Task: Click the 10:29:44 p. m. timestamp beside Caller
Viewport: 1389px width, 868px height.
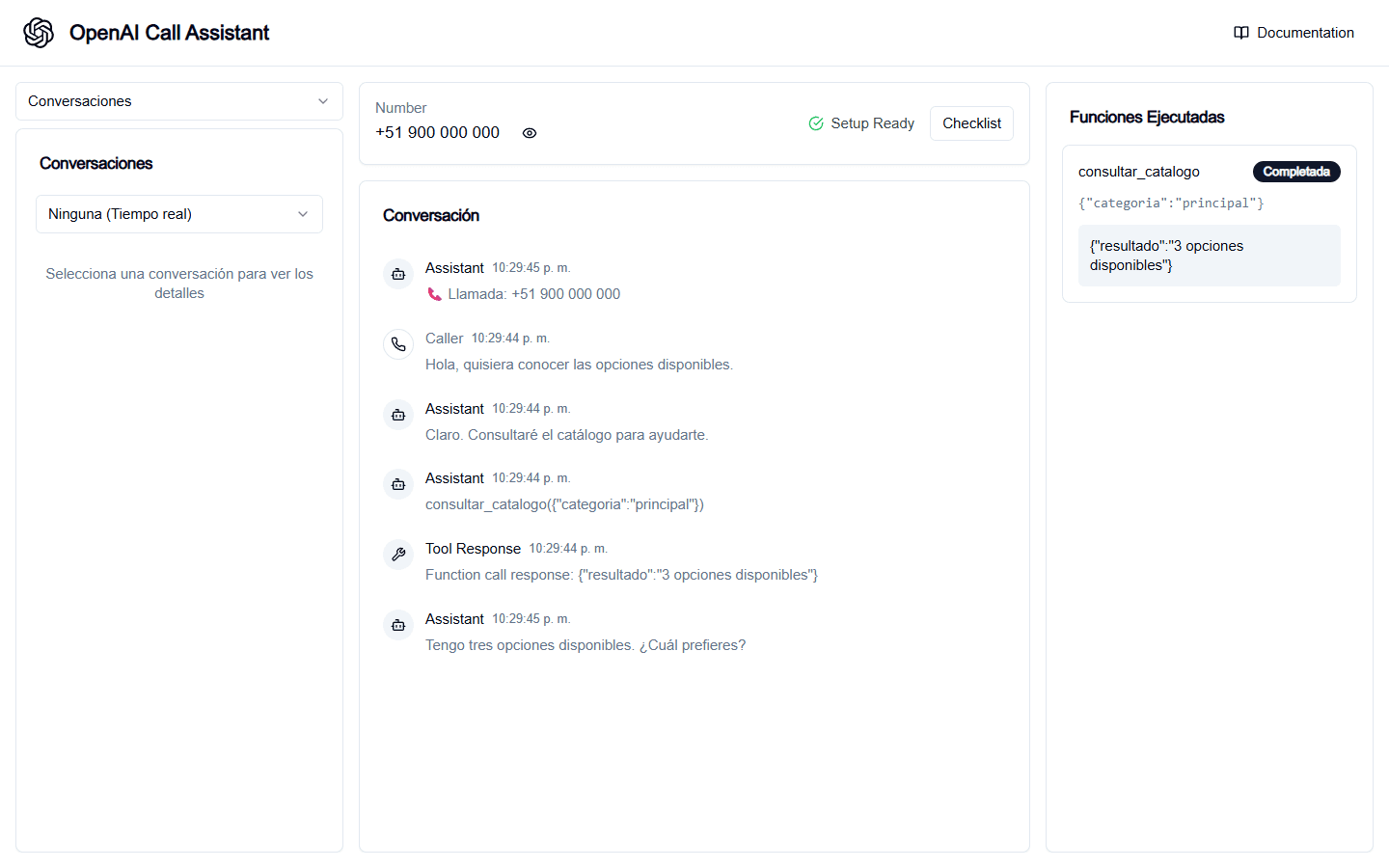Action: coord(510,339)
